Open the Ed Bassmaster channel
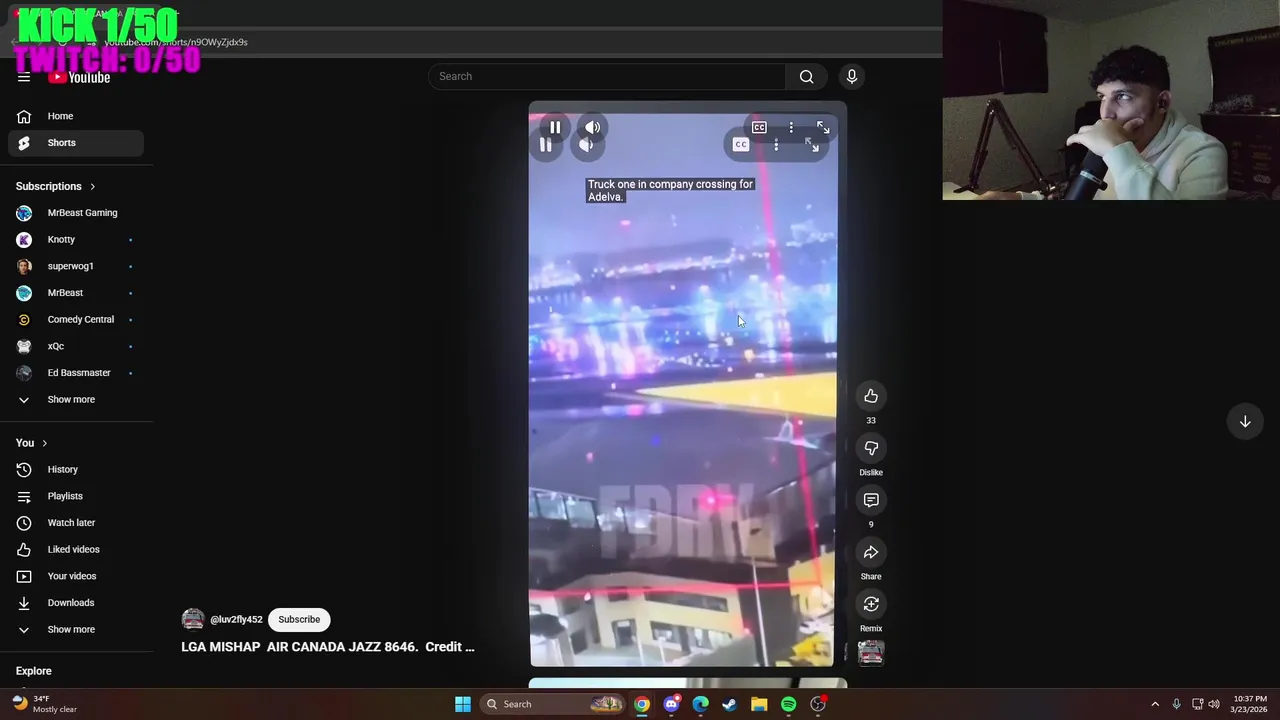This screenshot has width=1280, height=720. click(x=76, y=373)
